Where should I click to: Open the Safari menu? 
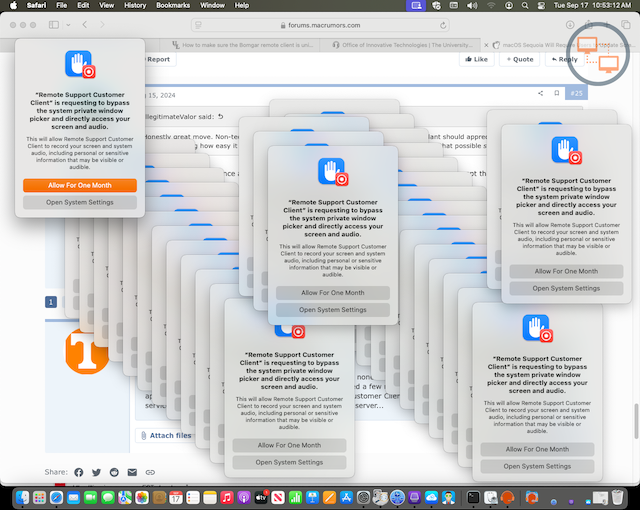tap(36, 5)
